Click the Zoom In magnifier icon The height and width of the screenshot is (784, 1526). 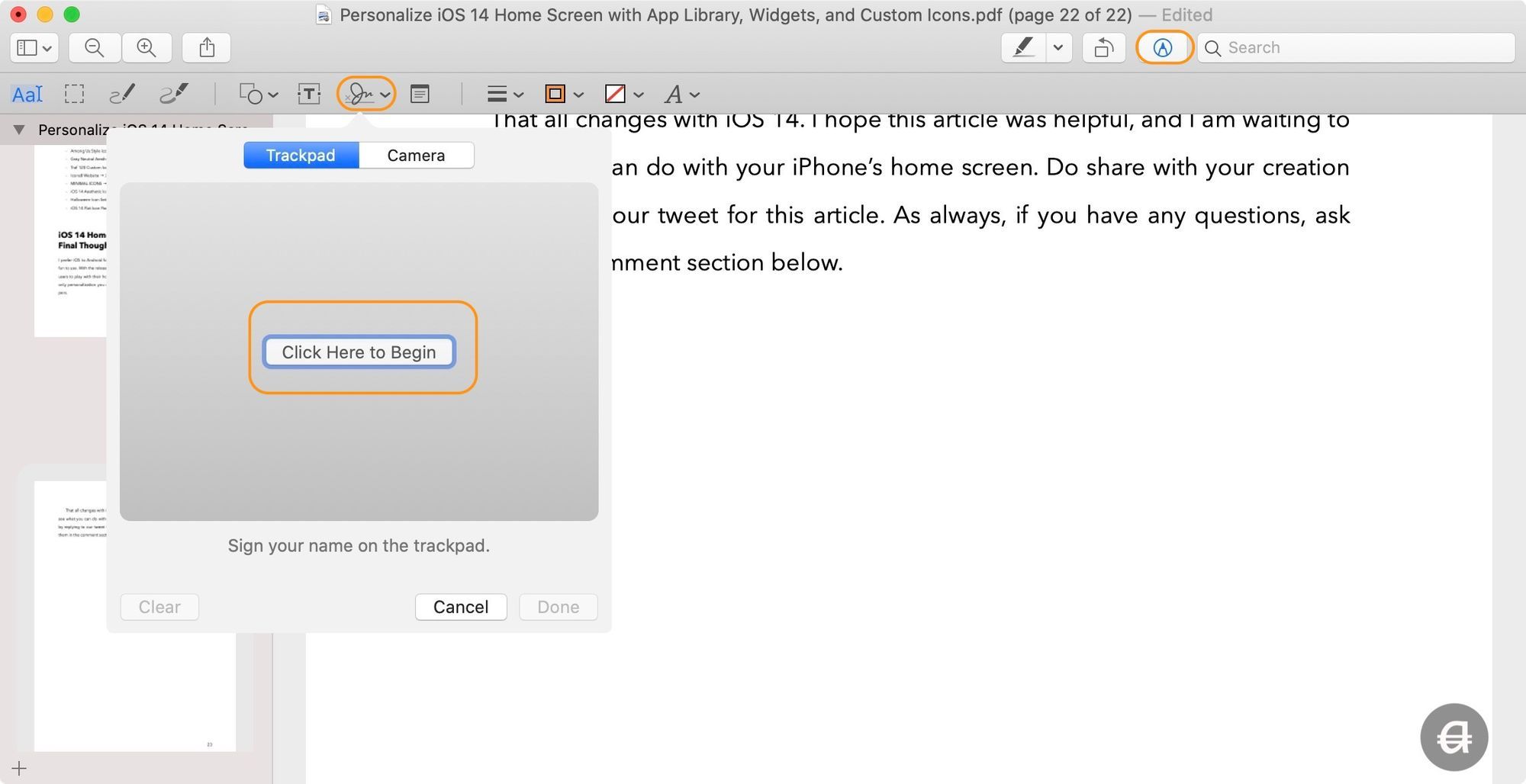click(x=146, y=48)
